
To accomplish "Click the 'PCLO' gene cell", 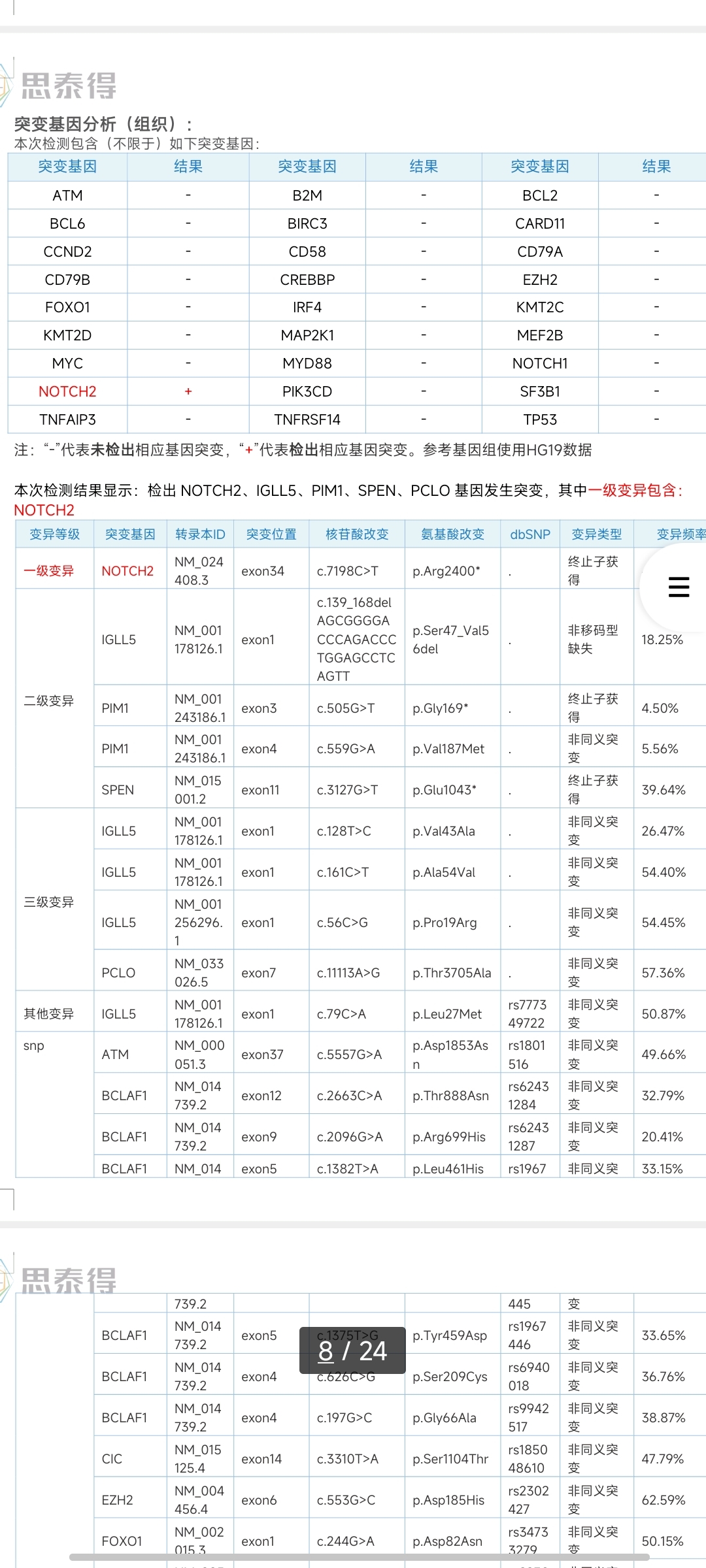I will pyautogui.click(x=118, y=973).
